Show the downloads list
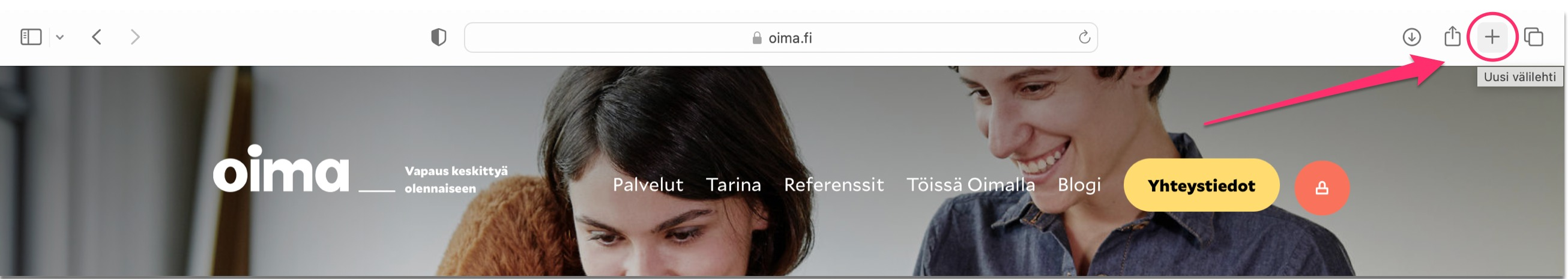This screenshot has width=1568, height=279. coord(1411,37)
